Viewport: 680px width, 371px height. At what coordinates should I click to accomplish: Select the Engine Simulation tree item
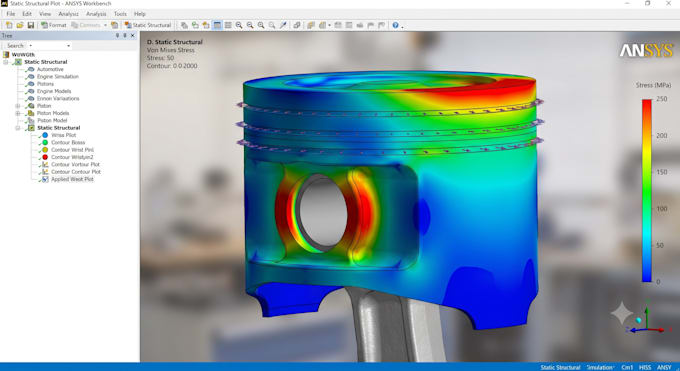pos(58,77)
